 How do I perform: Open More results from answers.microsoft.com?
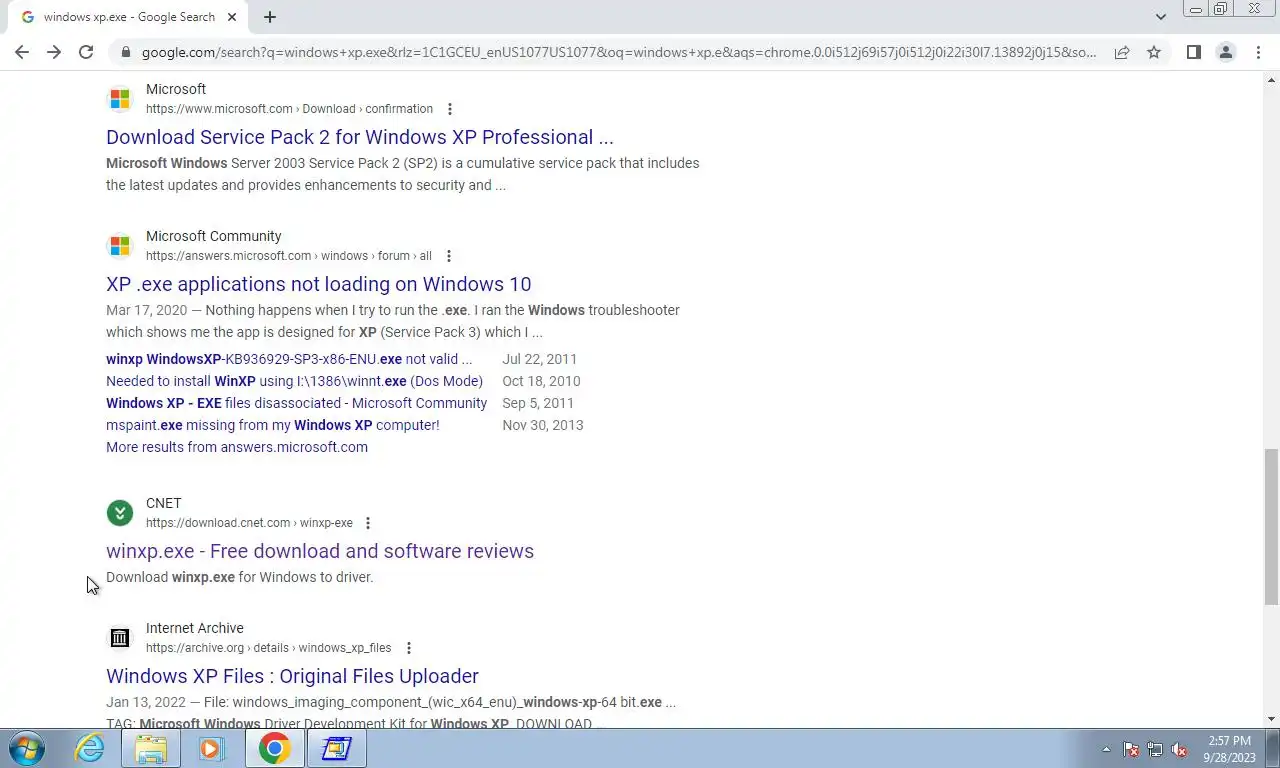(237, 447)
